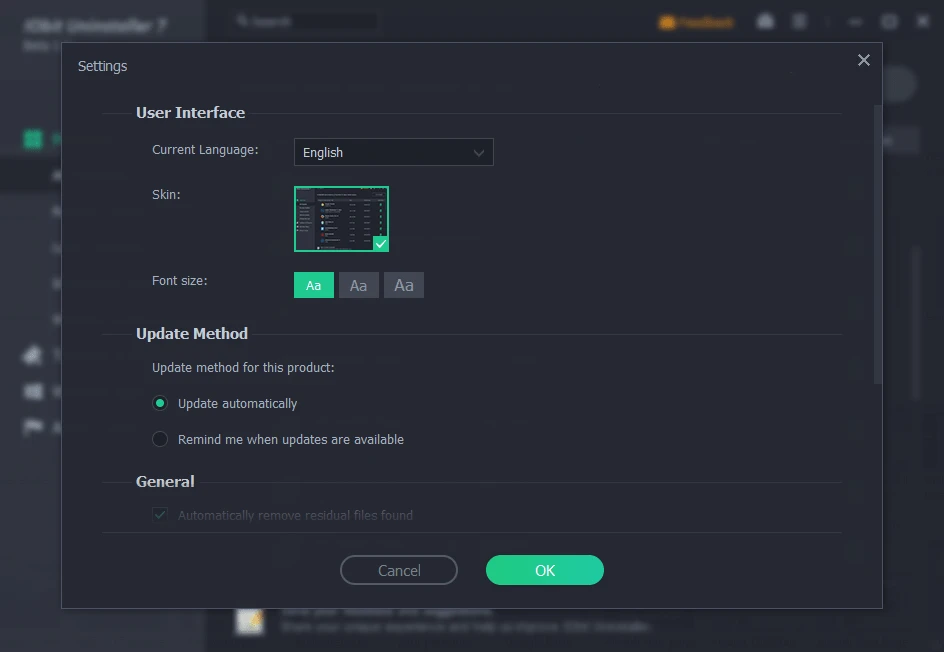The width and height of the screenshot is (944, 652).
Task: Click the Action Center flag icon
Action: pos(33,427)
